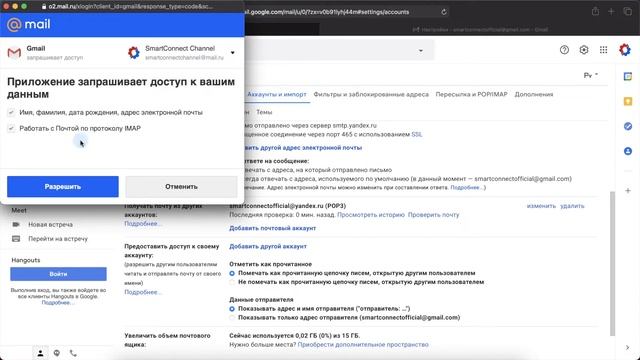Open the 'Дополнения' settings tab

534,94
